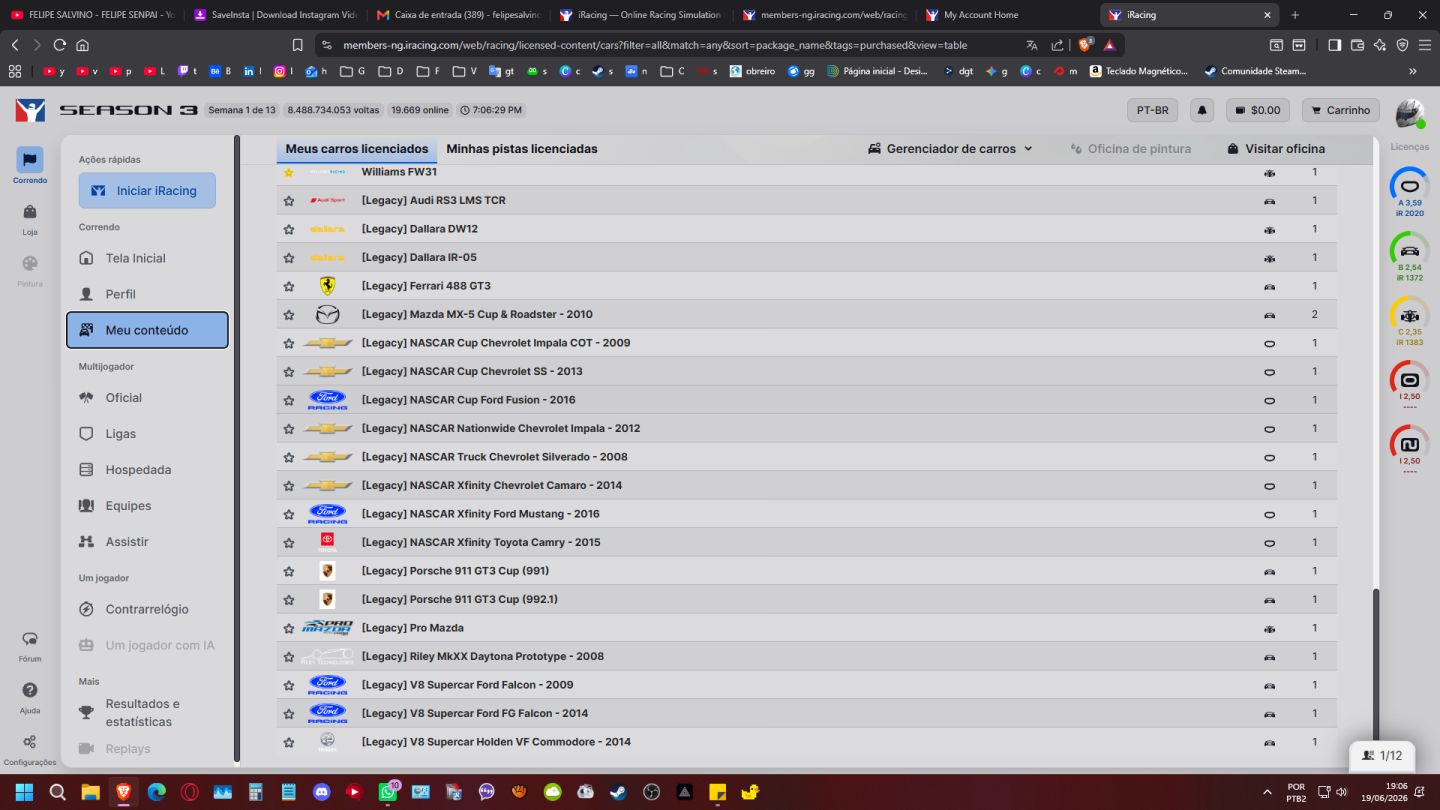Open the Loja shop icon
This screenshot has width=1440, height=810.
click(x=30, y=212)
